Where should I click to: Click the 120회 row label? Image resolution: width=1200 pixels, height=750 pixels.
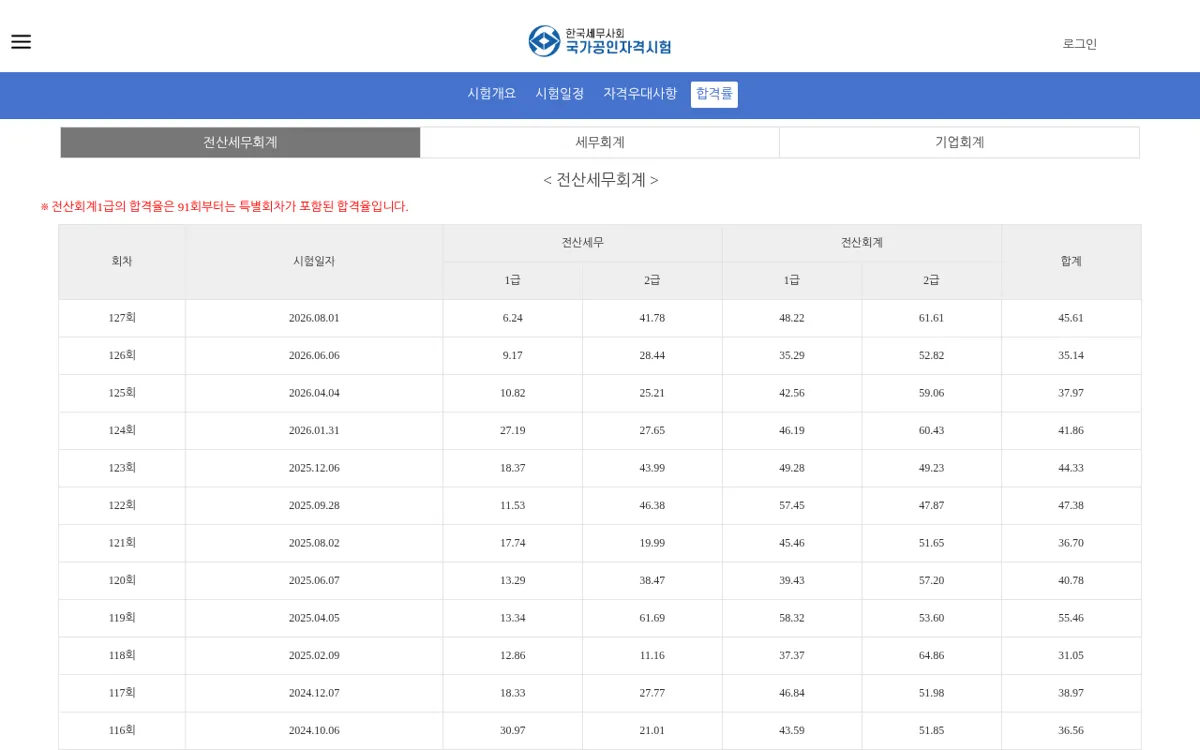(x=122, y=580)
